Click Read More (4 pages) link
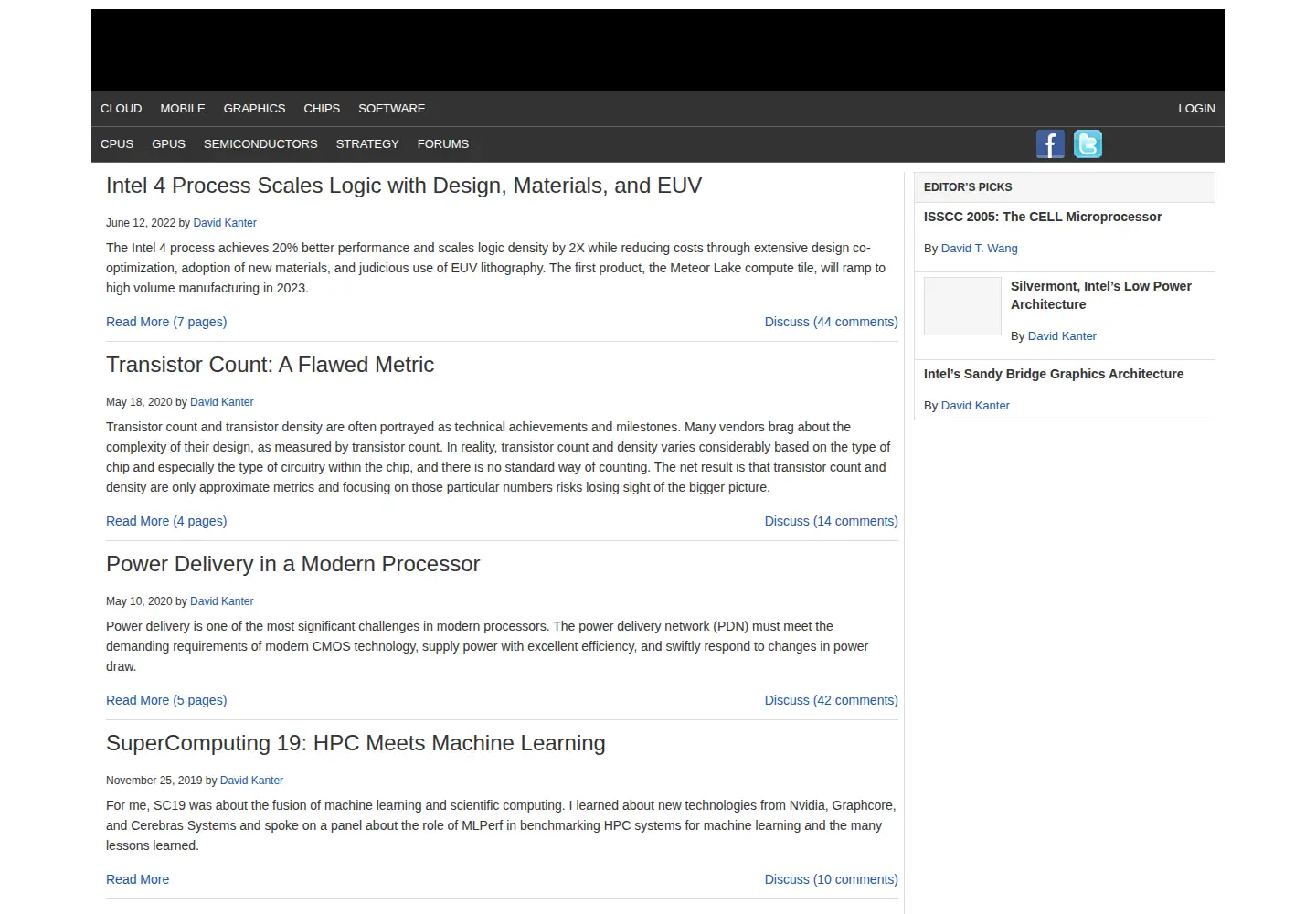Screen dimensions: 1316x914 166,521
